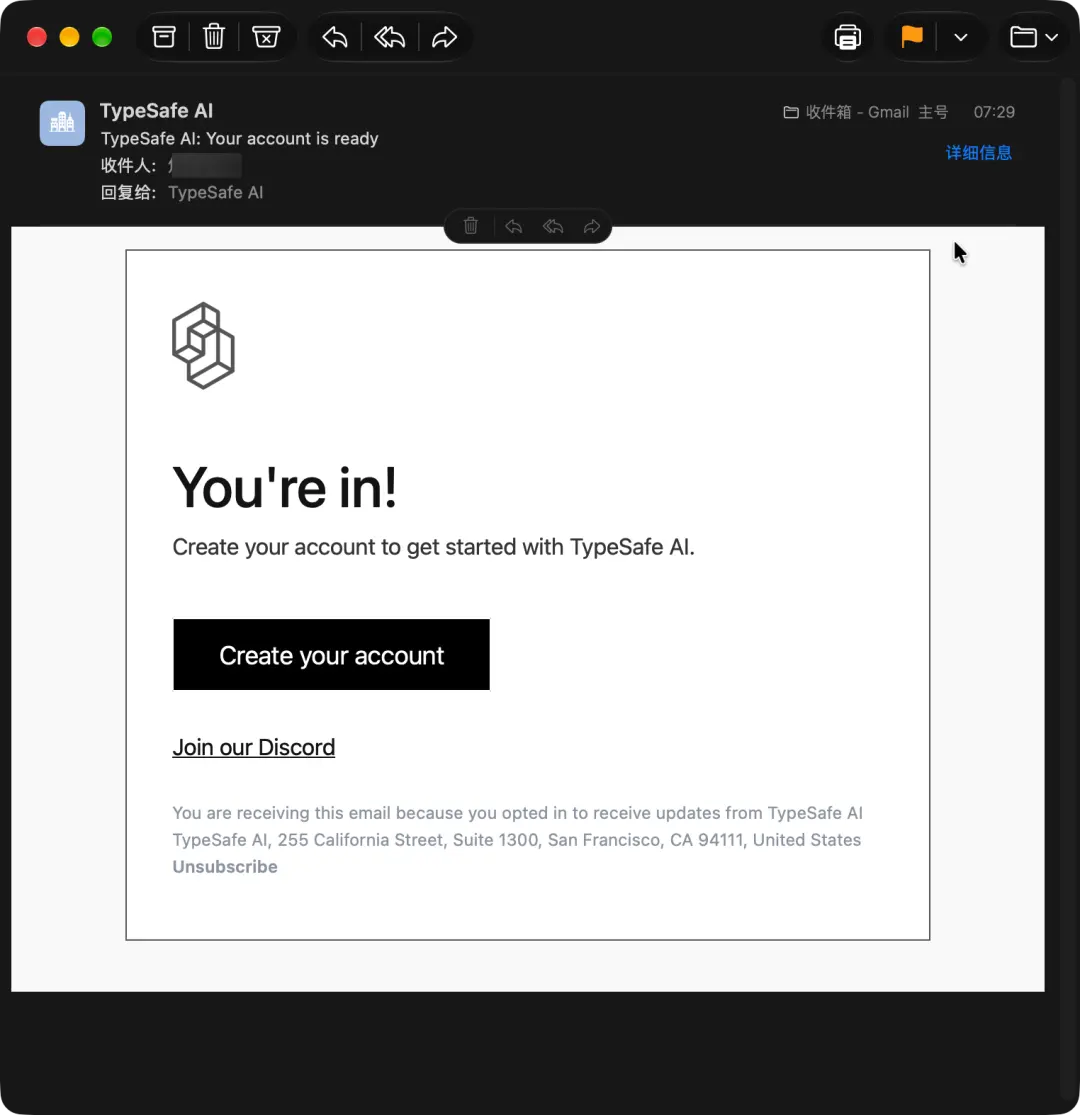The height and width of the screenshot is (1115, 1080).
Task: Reply to sender using the top toolbar arrow
Action: [335, 37]
